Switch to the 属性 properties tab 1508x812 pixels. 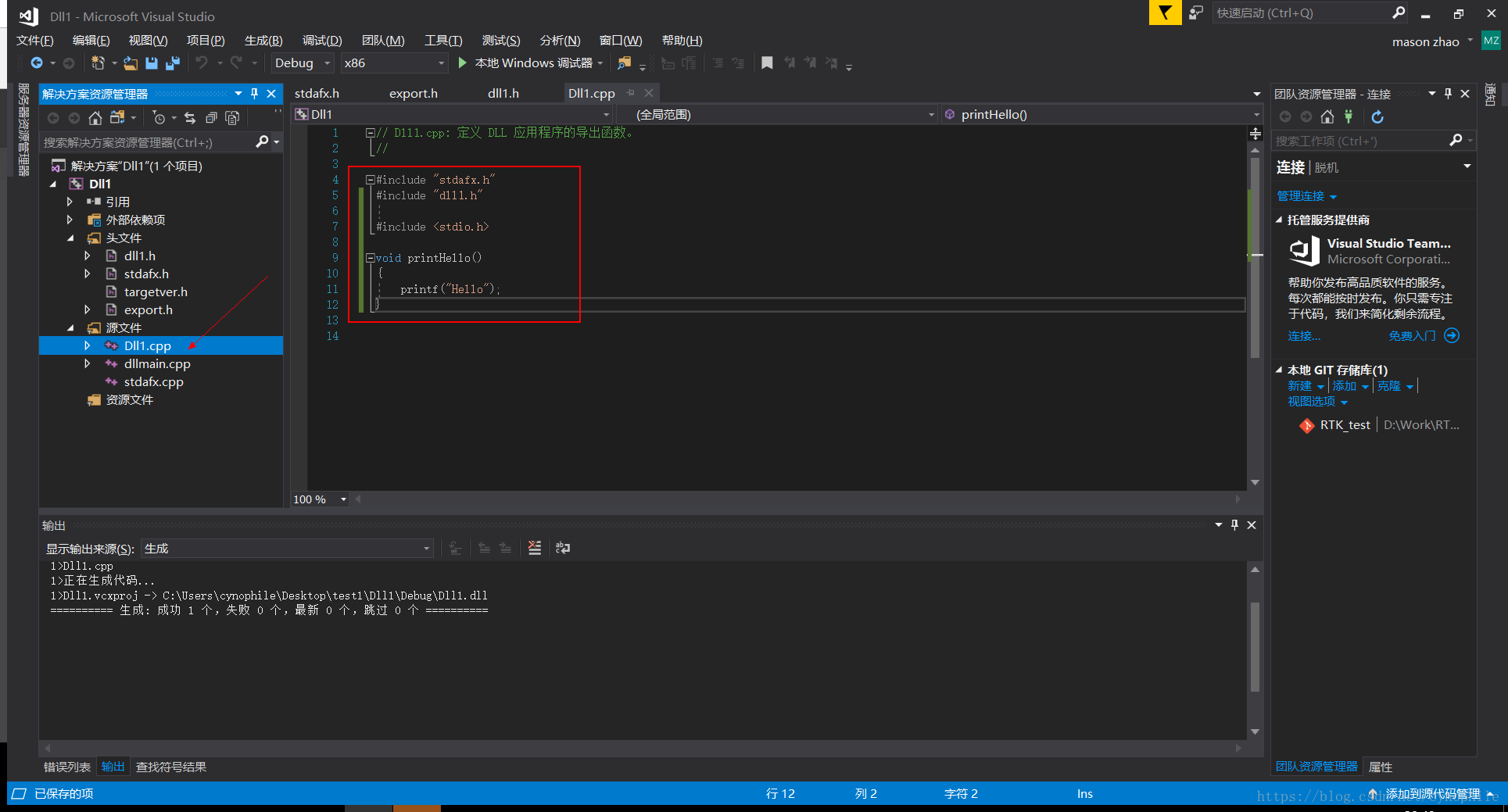tap(1381, 767)
